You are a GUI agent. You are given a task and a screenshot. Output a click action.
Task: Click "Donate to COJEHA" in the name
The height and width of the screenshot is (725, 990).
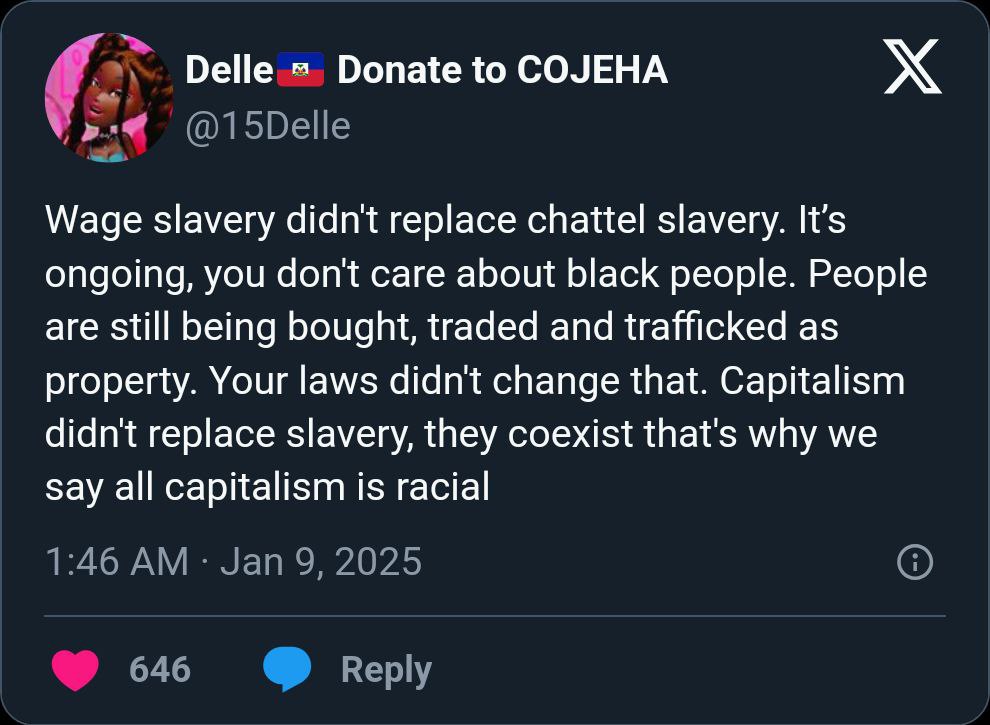click(502, 70)
